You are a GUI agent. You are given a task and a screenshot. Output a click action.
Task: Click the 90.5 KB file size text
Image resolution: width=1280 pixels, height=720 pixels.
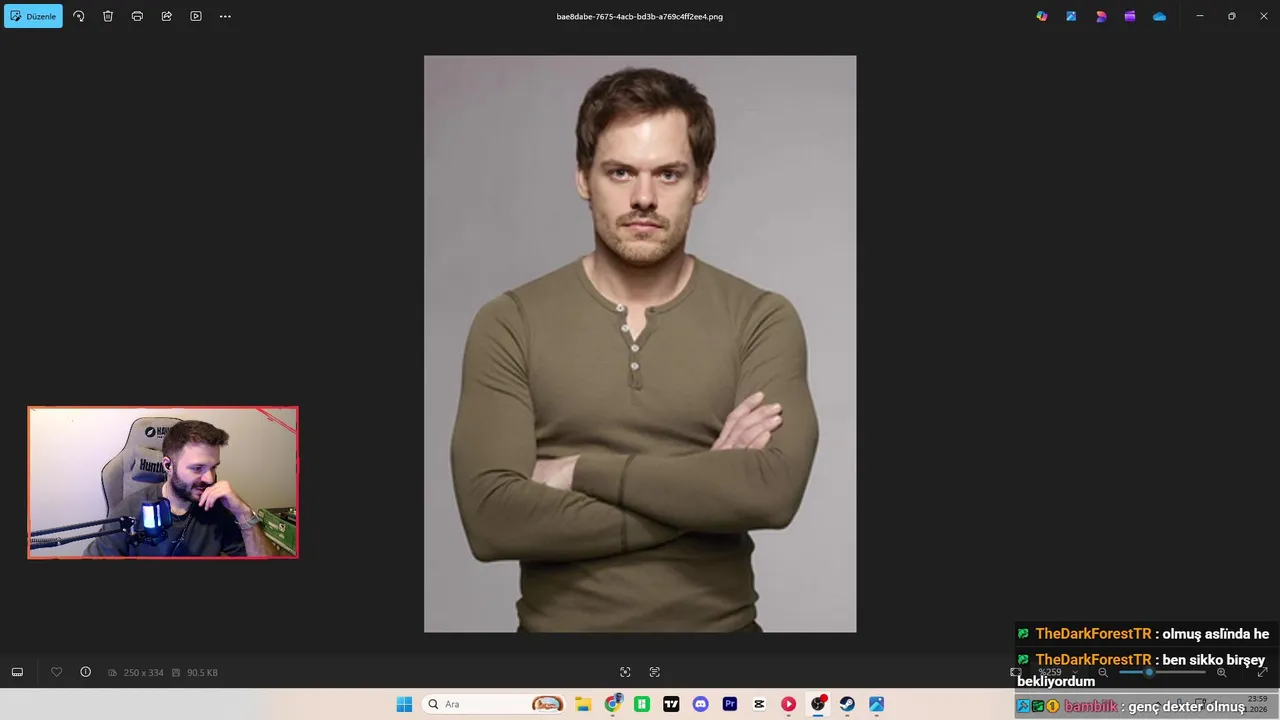[x=202, y=673]
